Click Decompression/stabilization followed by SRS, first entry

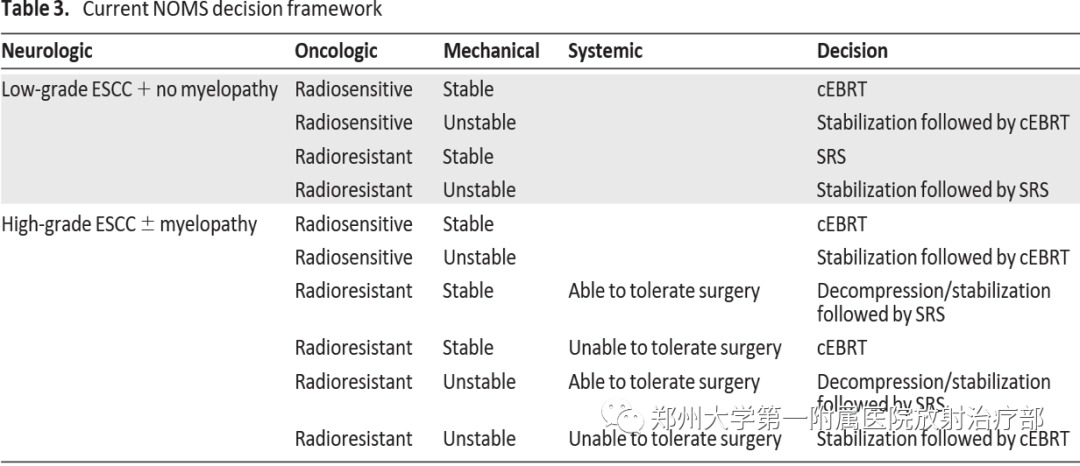[x=933, y=303]
